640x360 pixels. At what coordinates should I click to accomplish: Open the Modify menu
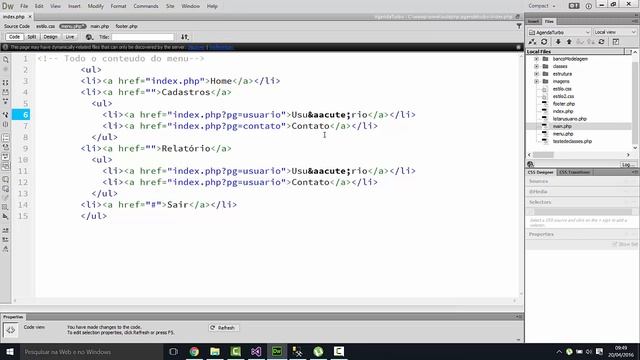pyautogui.click(x=96, y=6)
